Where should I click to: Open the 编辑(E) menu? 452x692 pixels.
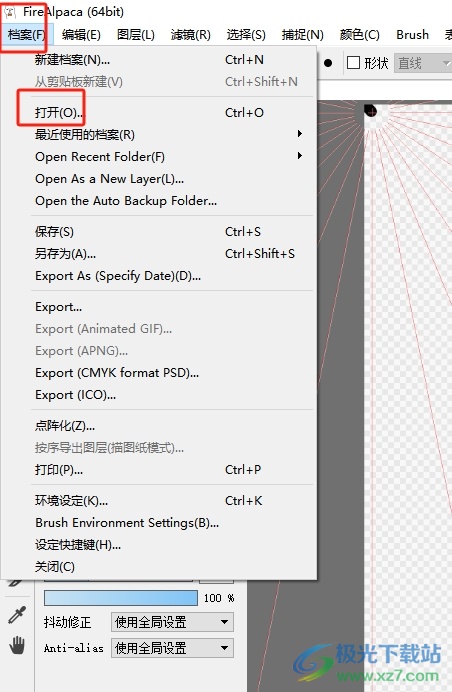point(81,34)
